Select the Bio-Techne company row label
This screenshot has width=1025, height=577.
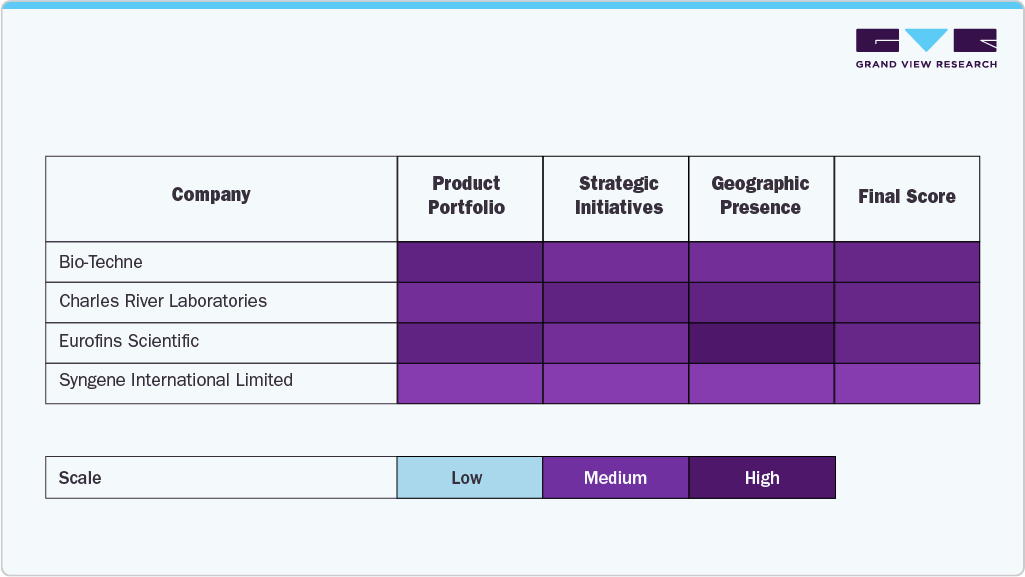click(102, 262)
